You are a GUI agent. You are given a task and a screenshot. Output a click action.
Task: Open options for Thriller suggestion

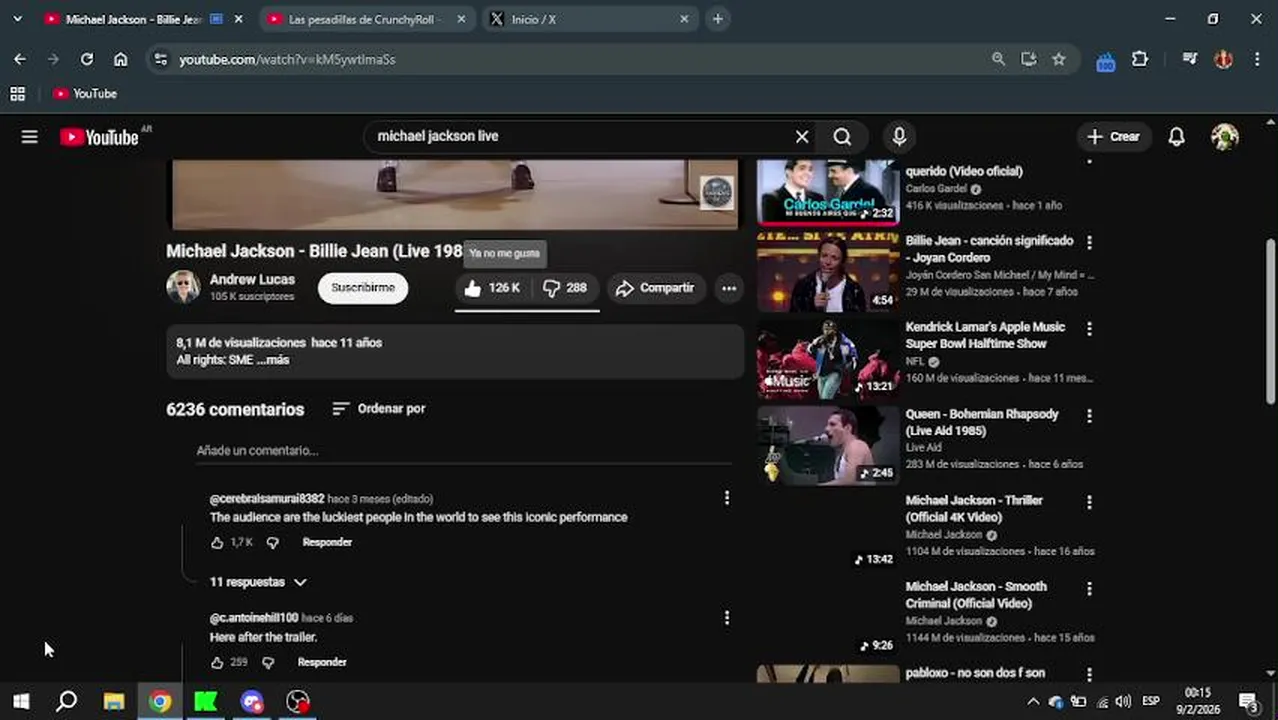1089,502
